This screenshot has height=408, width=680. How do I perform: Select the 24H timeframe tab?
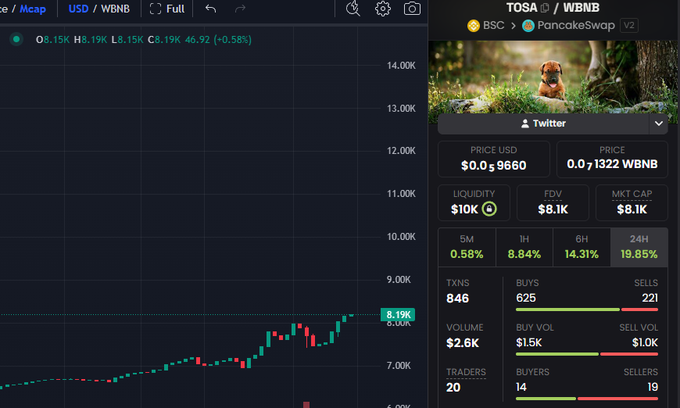(639, 247)
